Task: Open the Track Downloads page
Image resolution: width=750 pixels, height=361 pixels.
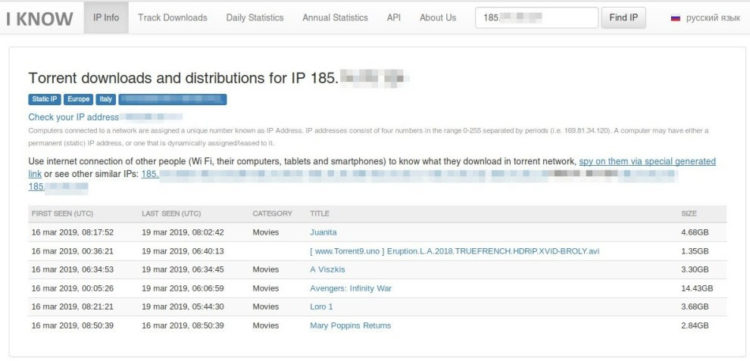Action: [x=173, y=18]
